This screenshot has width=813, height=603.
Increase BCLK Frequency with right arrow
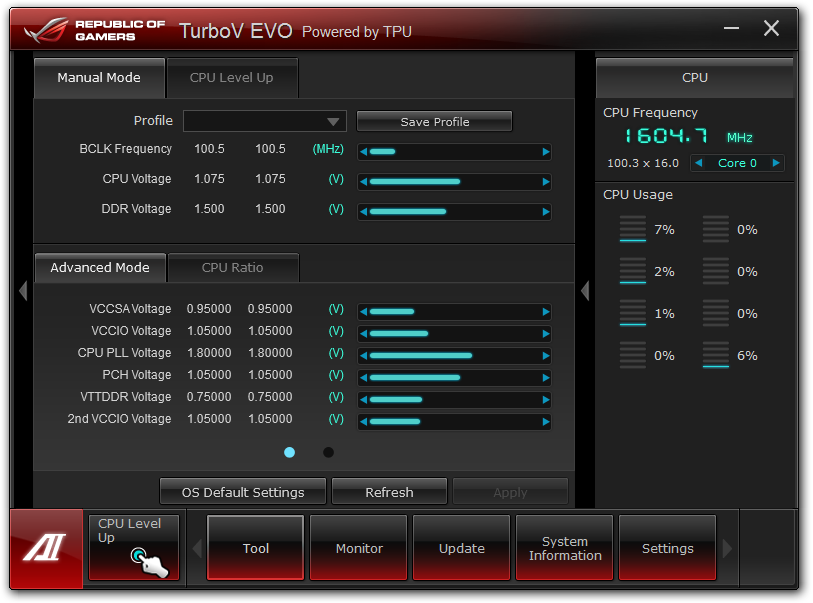[545, 152]
